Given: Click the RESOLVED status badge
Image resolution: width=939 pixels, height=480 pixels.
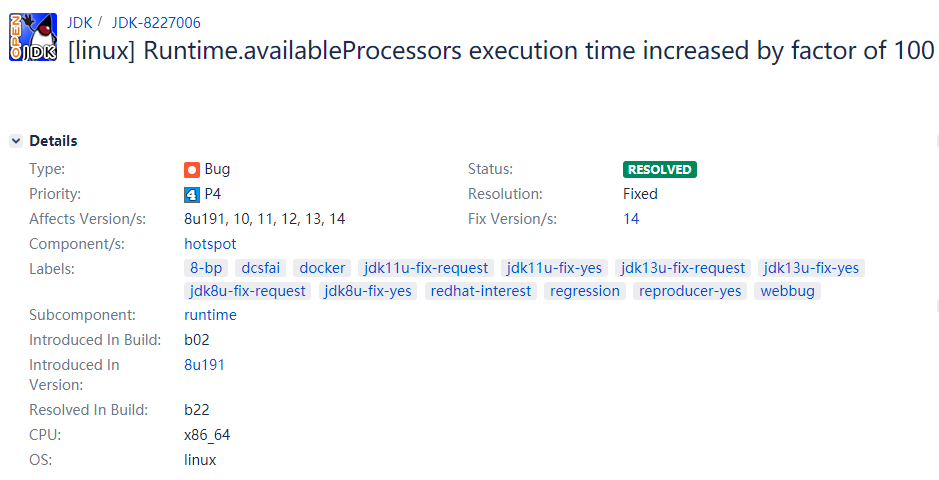Looking at the screenshot, I should coord(659,169).
